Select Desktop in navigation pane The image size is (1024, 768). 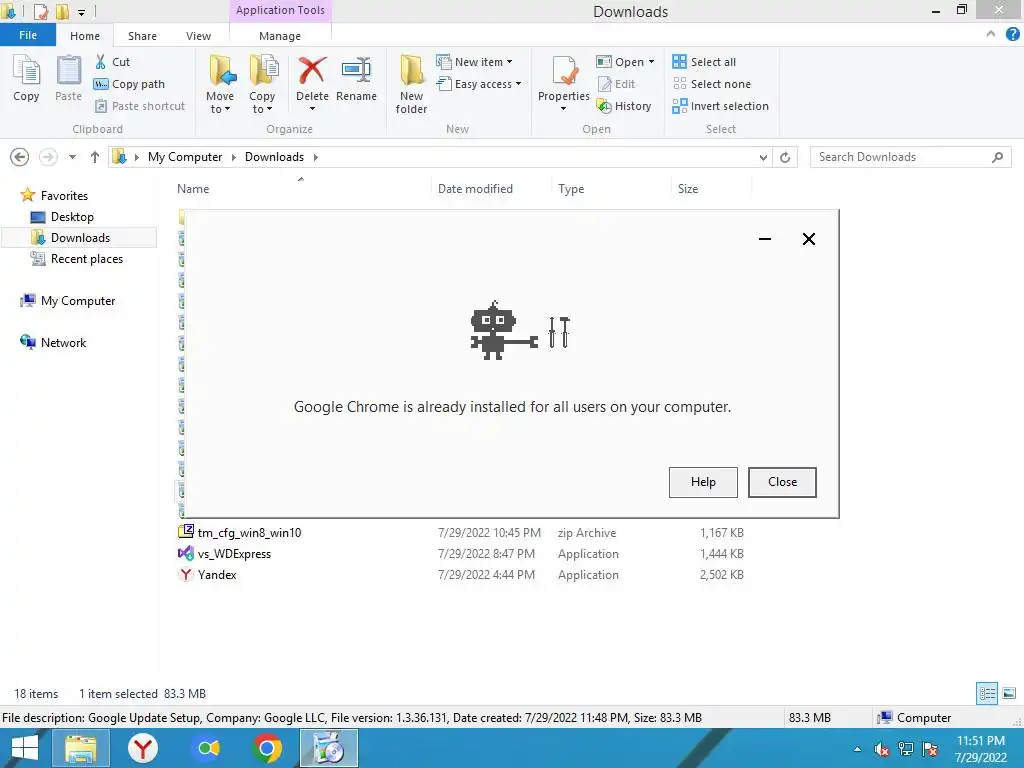[x=72, y=217]
